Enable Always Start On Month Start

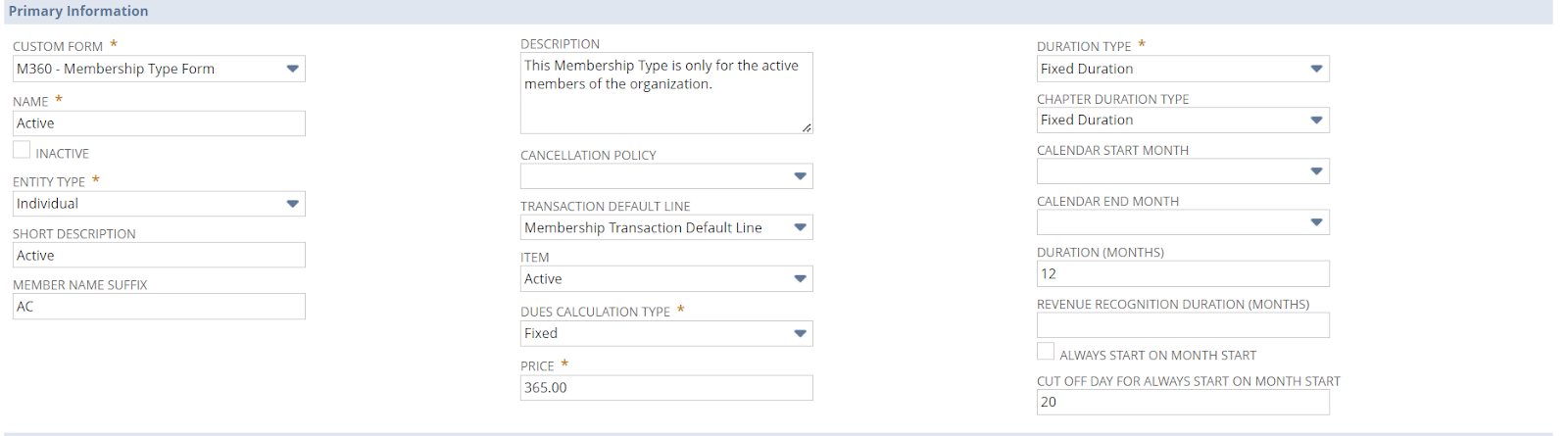[1046, 352]
